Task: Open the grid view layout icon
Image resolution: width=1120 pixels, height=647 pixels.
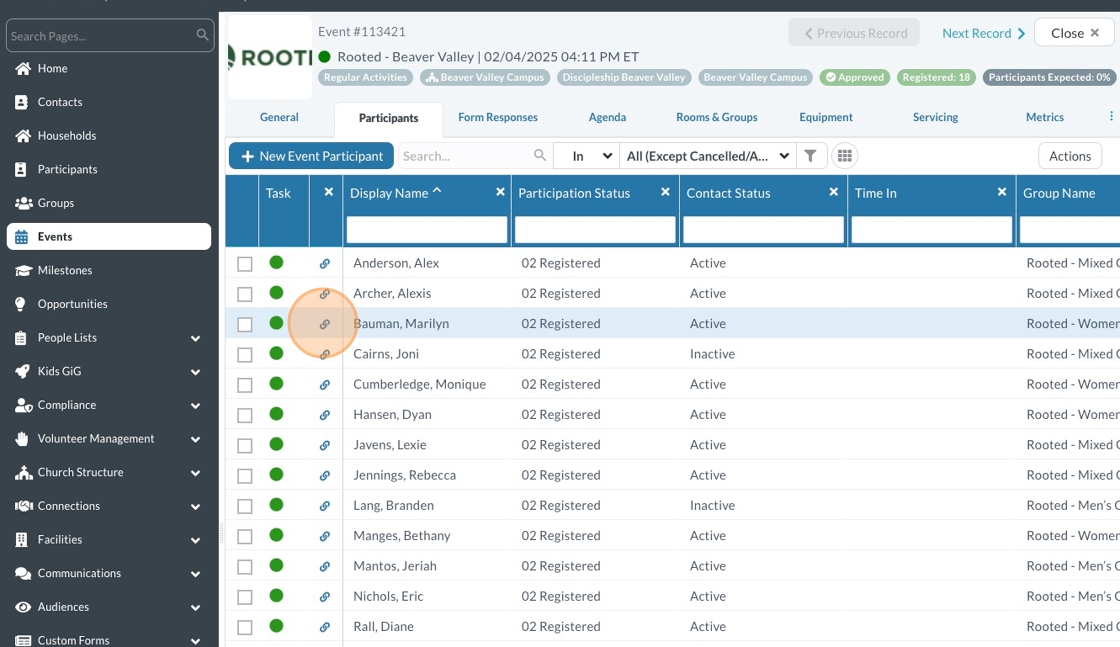Action: [845, 156]
